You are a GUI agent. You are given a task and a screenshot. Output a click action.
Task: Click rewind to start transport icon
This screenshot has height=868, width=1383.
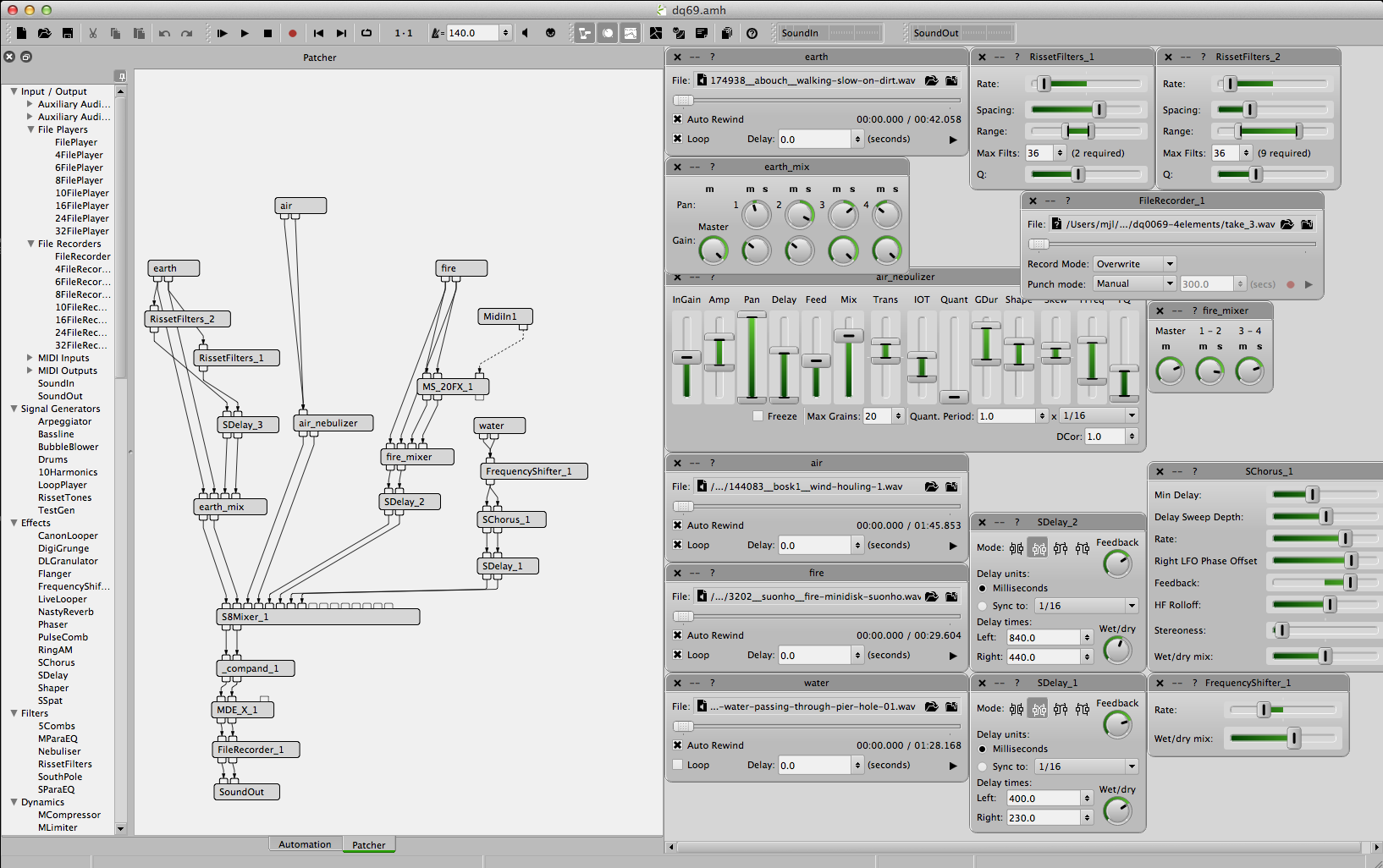[x=318, y=34]
